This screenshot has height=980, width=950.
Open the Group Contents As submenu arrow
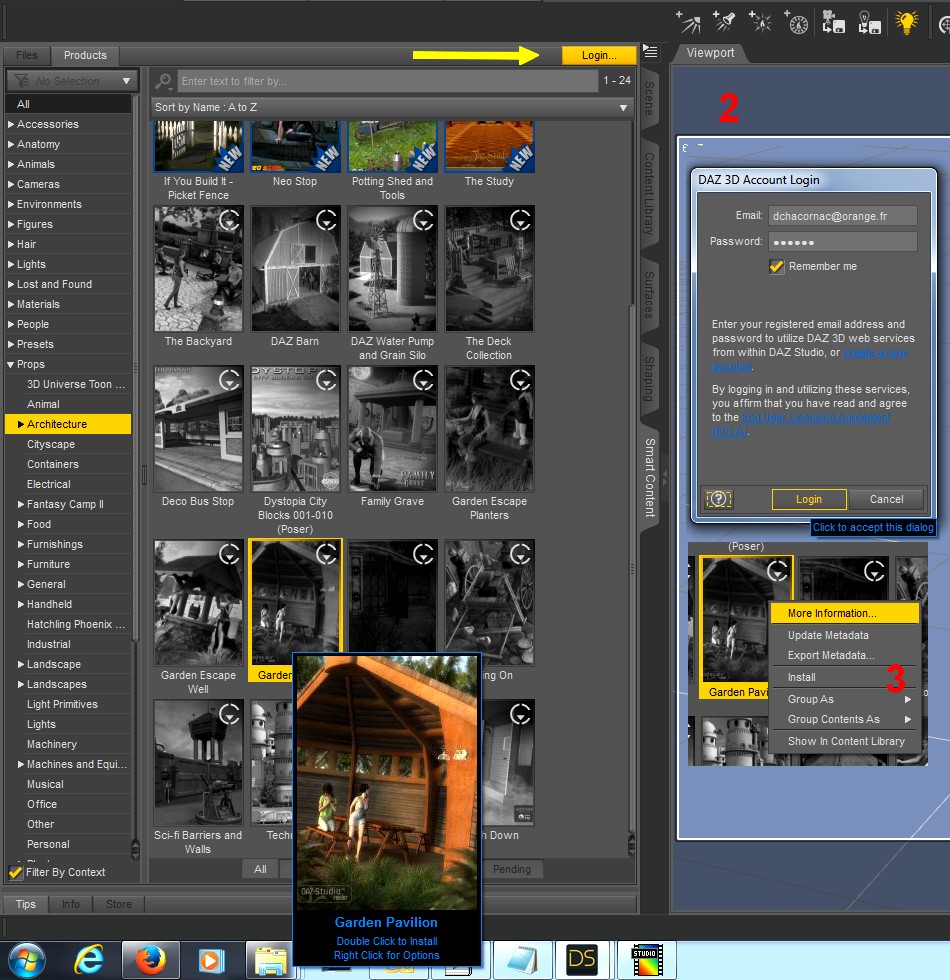pyautogui.click(x=908, y=719)
